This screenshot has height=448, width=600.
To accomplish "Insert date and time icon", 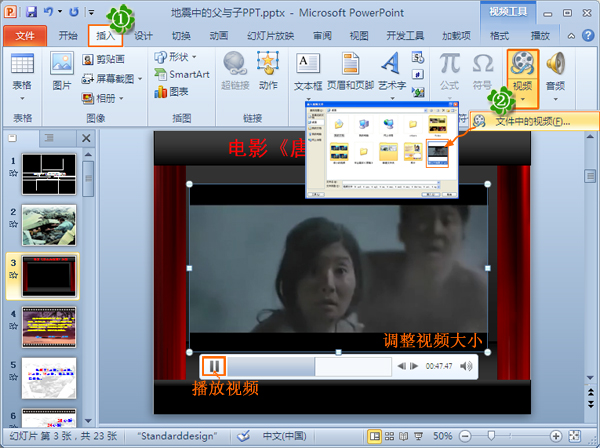I will (x=418, y=57).
